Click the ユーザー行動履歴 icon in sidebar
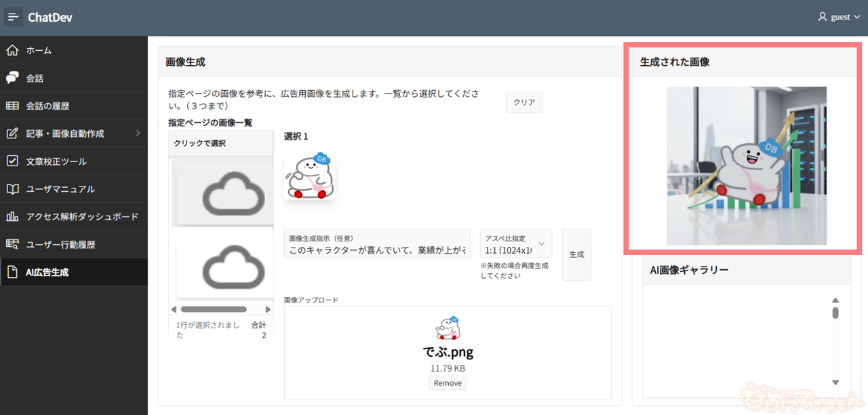Viewport: 868px width, 415px height. pos(13,244)
